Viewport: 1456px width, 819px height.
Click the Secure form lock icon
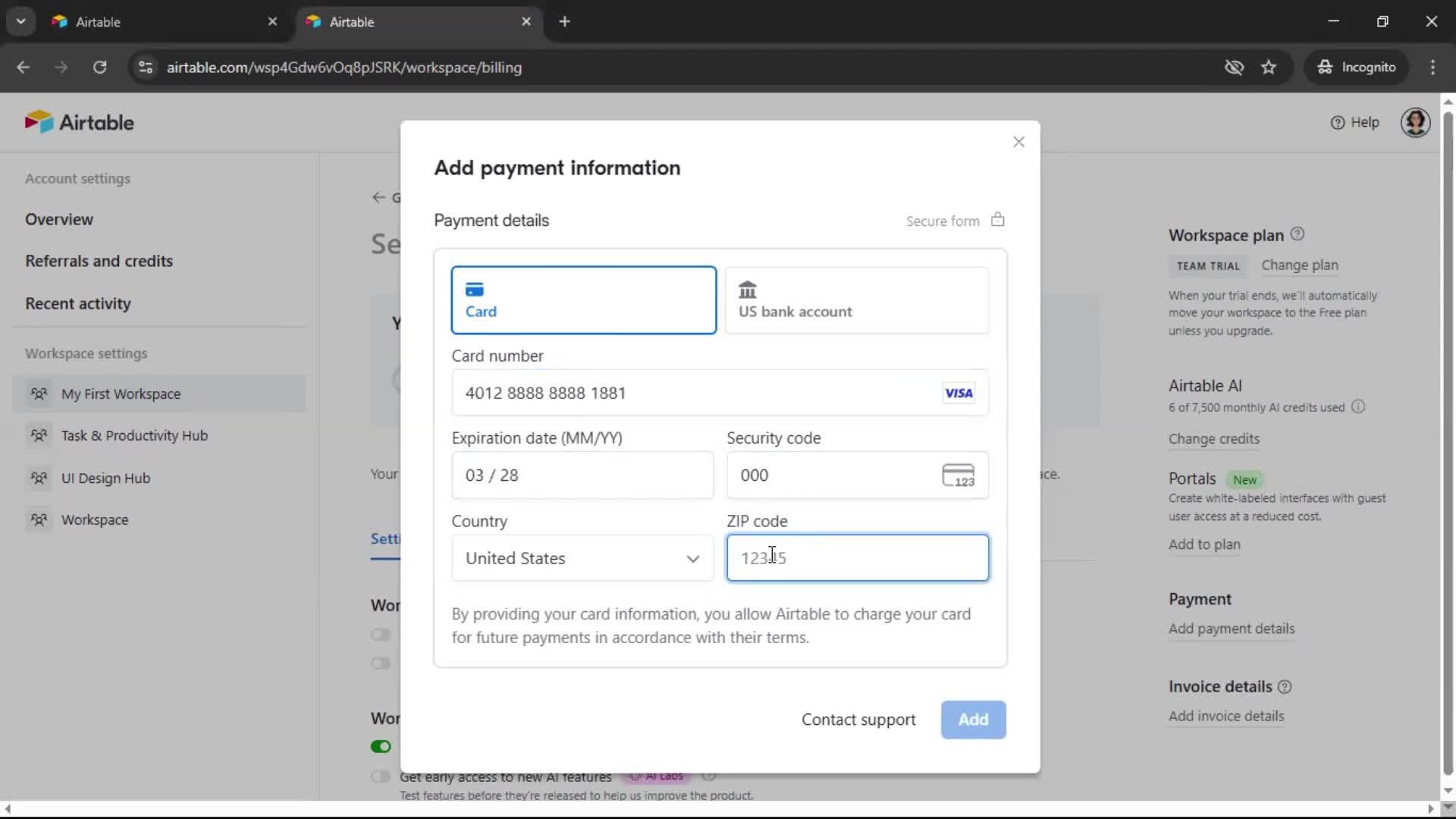click(x=997, y=220)
